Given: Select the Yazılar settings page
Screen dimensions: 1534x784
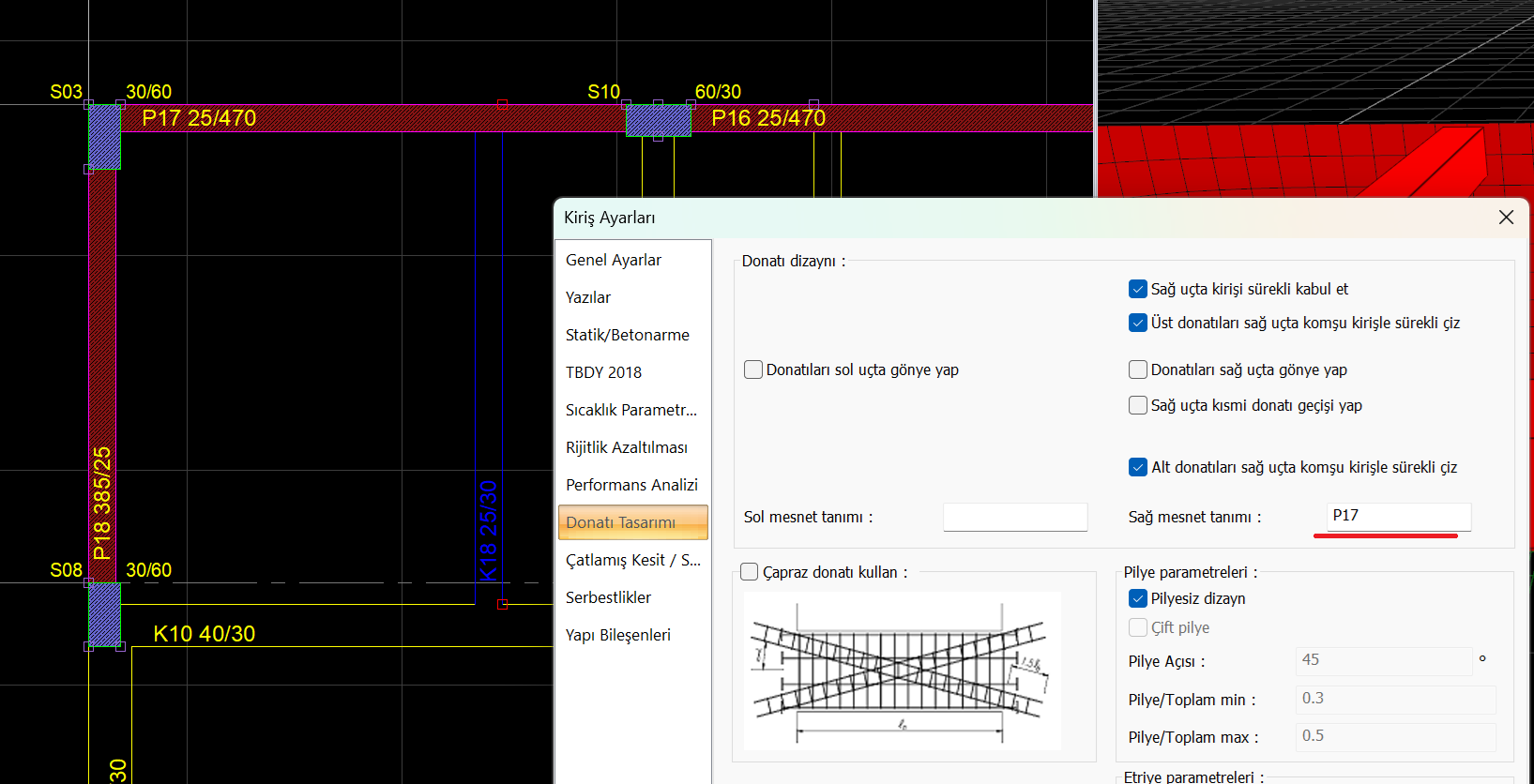Looking at the screenshot, I should (588, 297).
